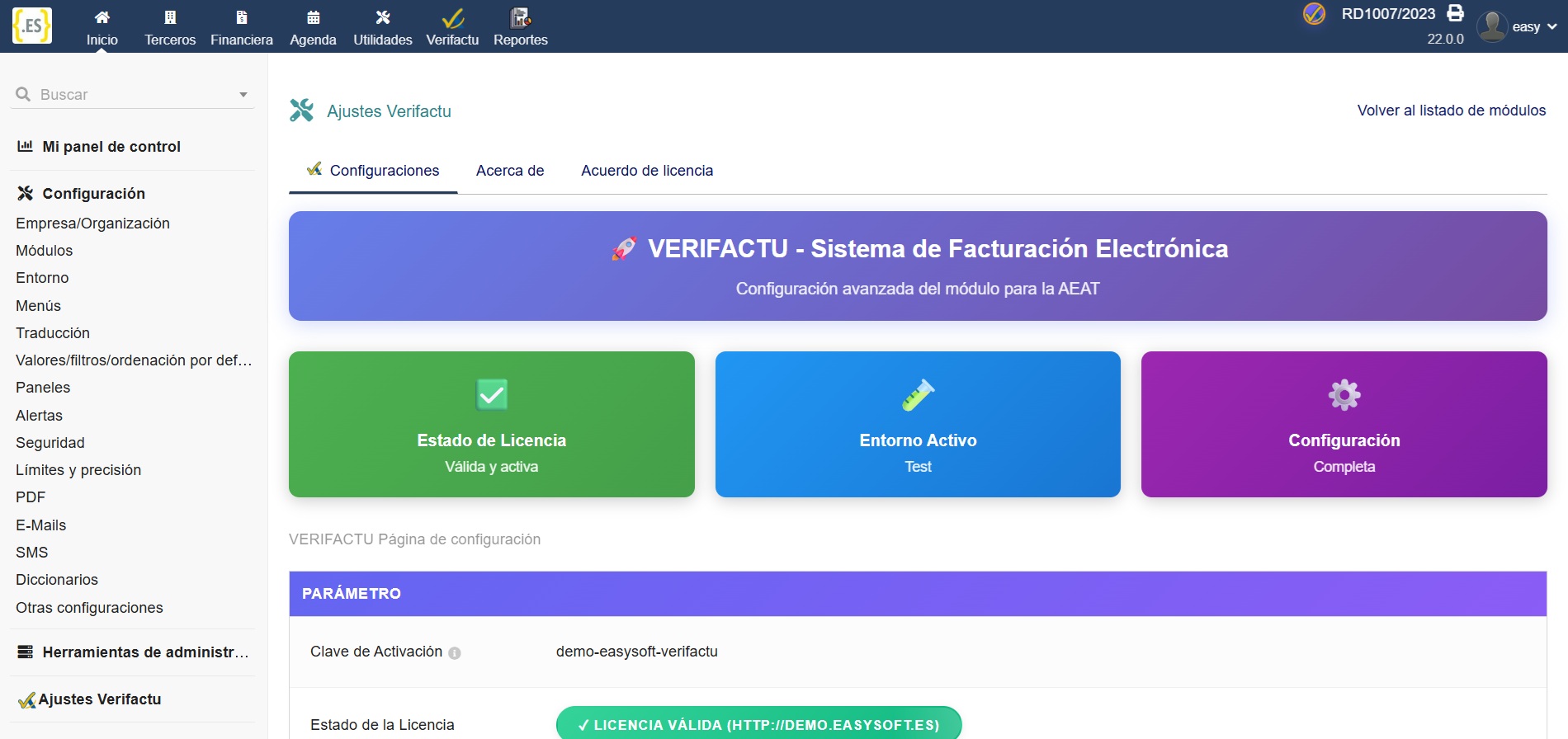Open the Financiera invoice icon
The height and width of the screenshot is (739, 1568).
242,17
